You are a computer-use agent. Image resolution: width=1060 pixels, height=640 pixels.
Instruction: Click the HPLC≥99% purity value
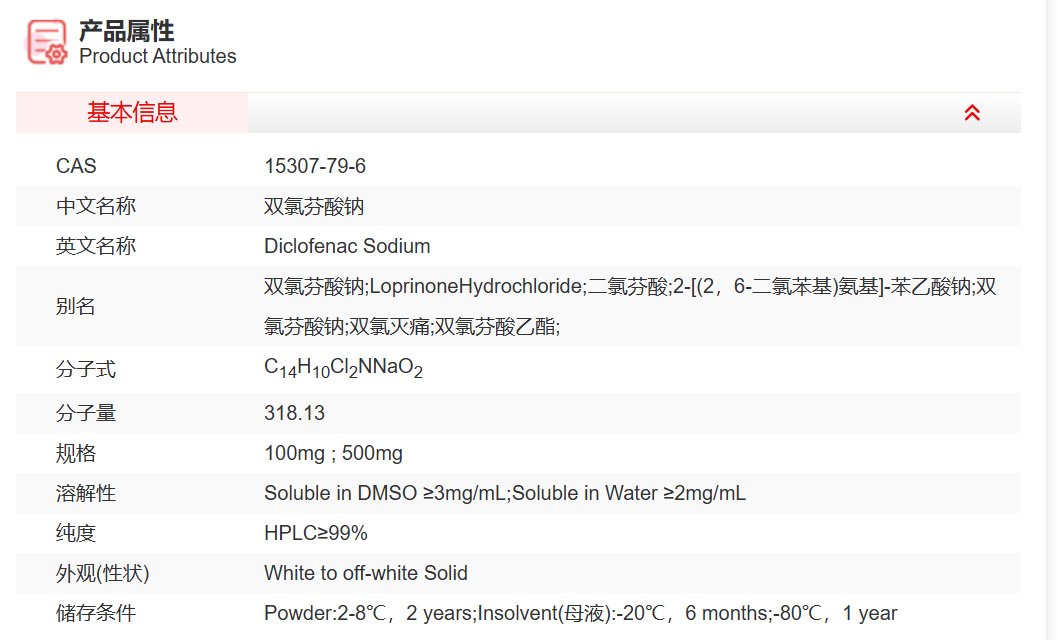point(316,533)
